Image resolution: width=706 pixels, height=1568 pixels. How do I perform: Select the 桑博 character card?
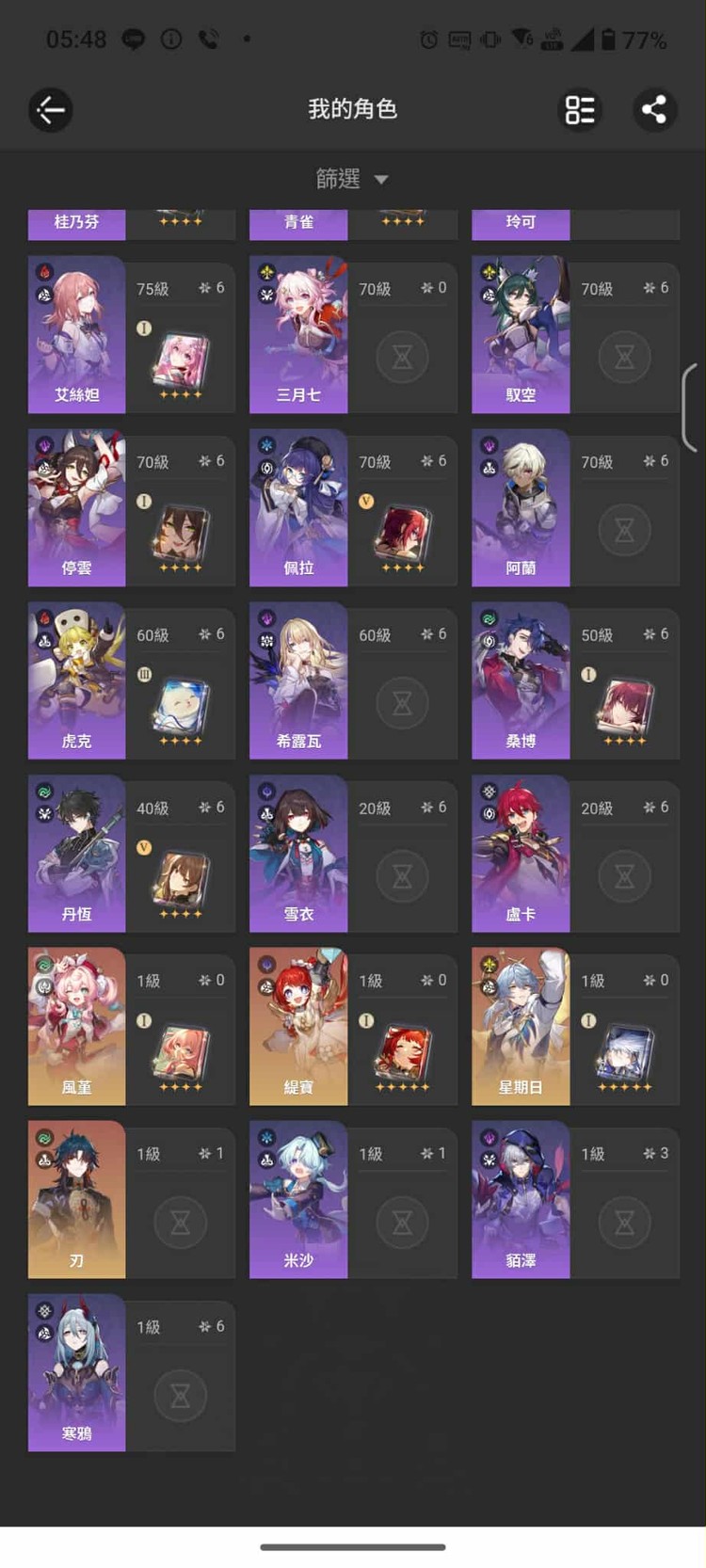(575, 680)
